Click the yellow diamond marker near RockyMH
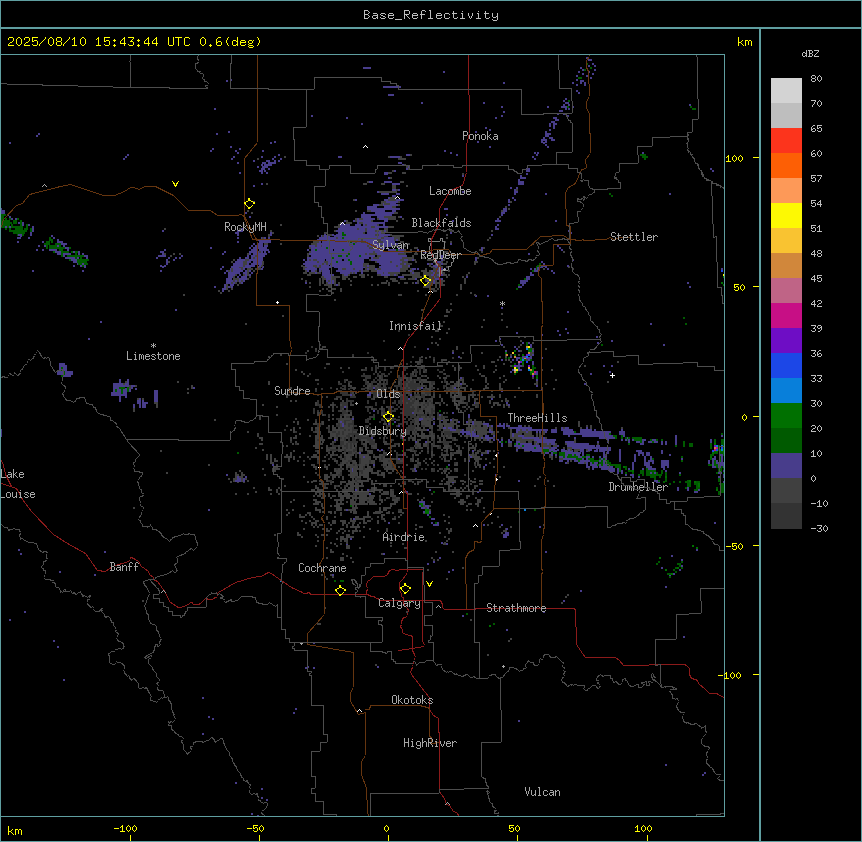Viewport: 862px width, 842px height. coord(250,204)
